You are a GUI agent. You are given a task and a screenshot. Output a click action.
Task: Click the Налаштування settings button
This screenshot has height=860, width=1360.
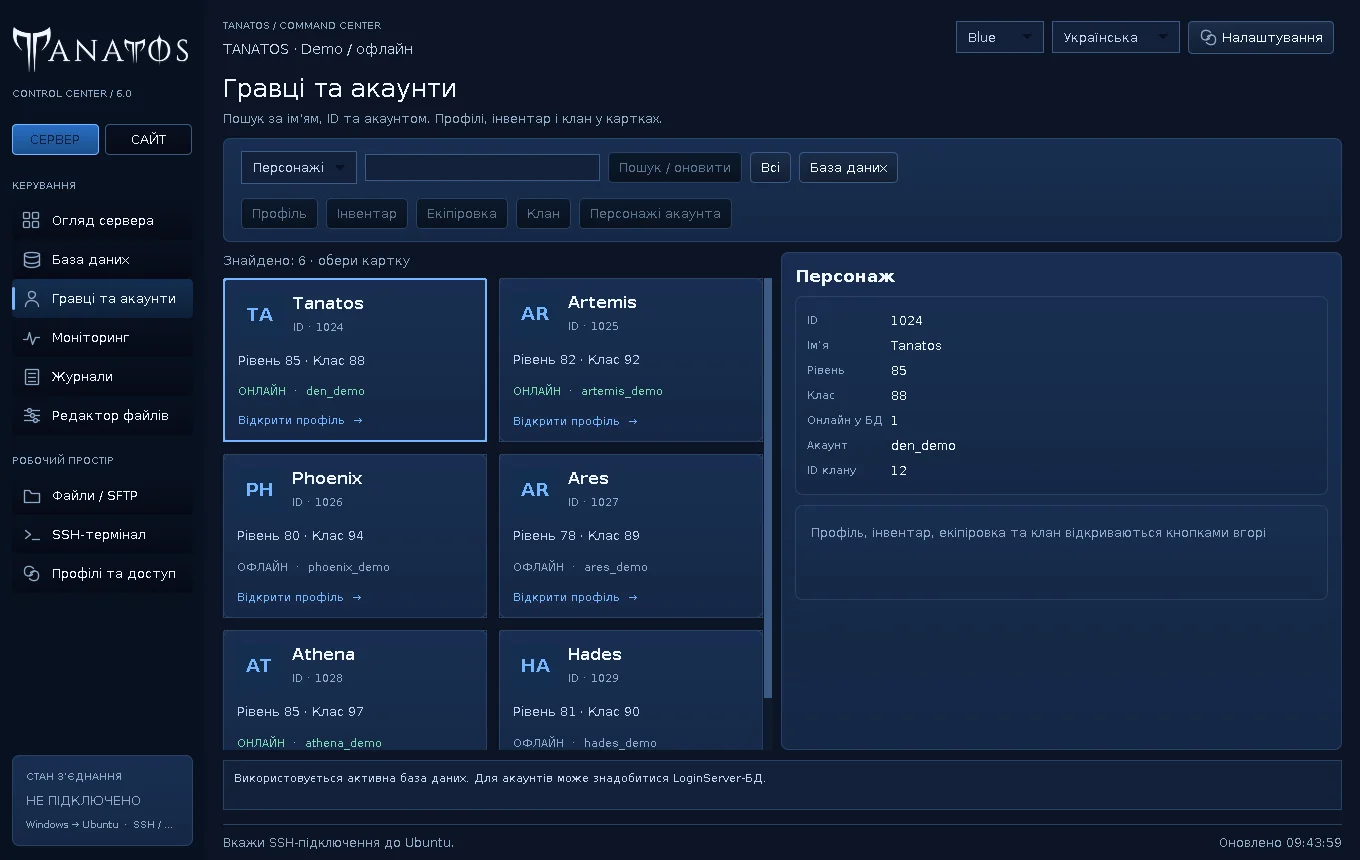(x=1261, y=37)
